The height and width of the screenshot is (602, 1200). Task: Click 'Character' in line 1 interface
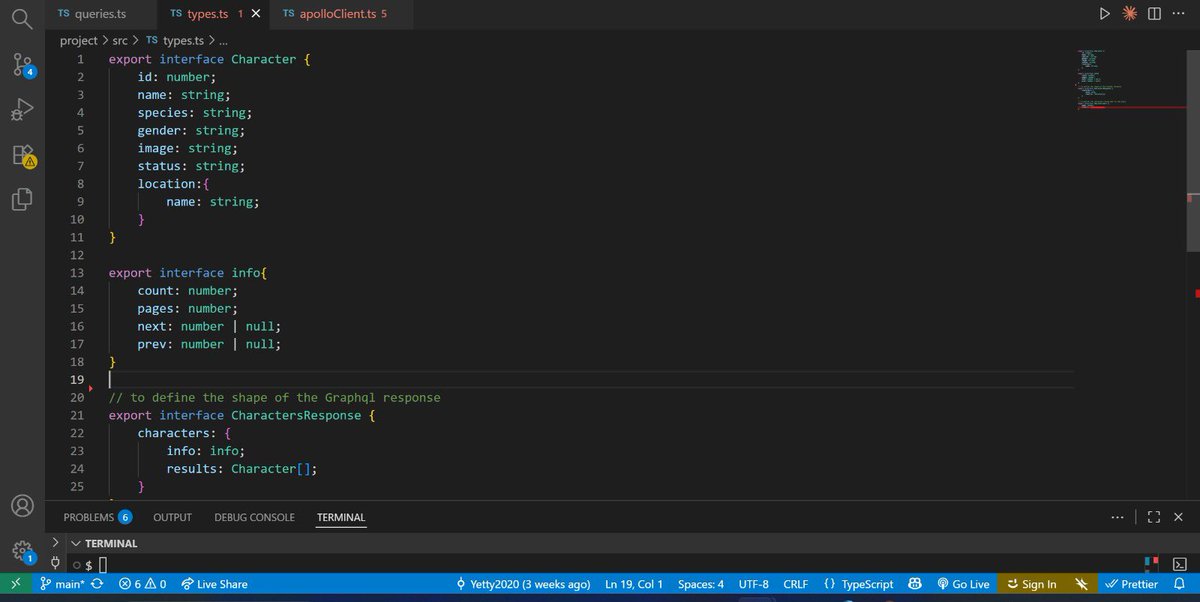[x=264, y=59]
